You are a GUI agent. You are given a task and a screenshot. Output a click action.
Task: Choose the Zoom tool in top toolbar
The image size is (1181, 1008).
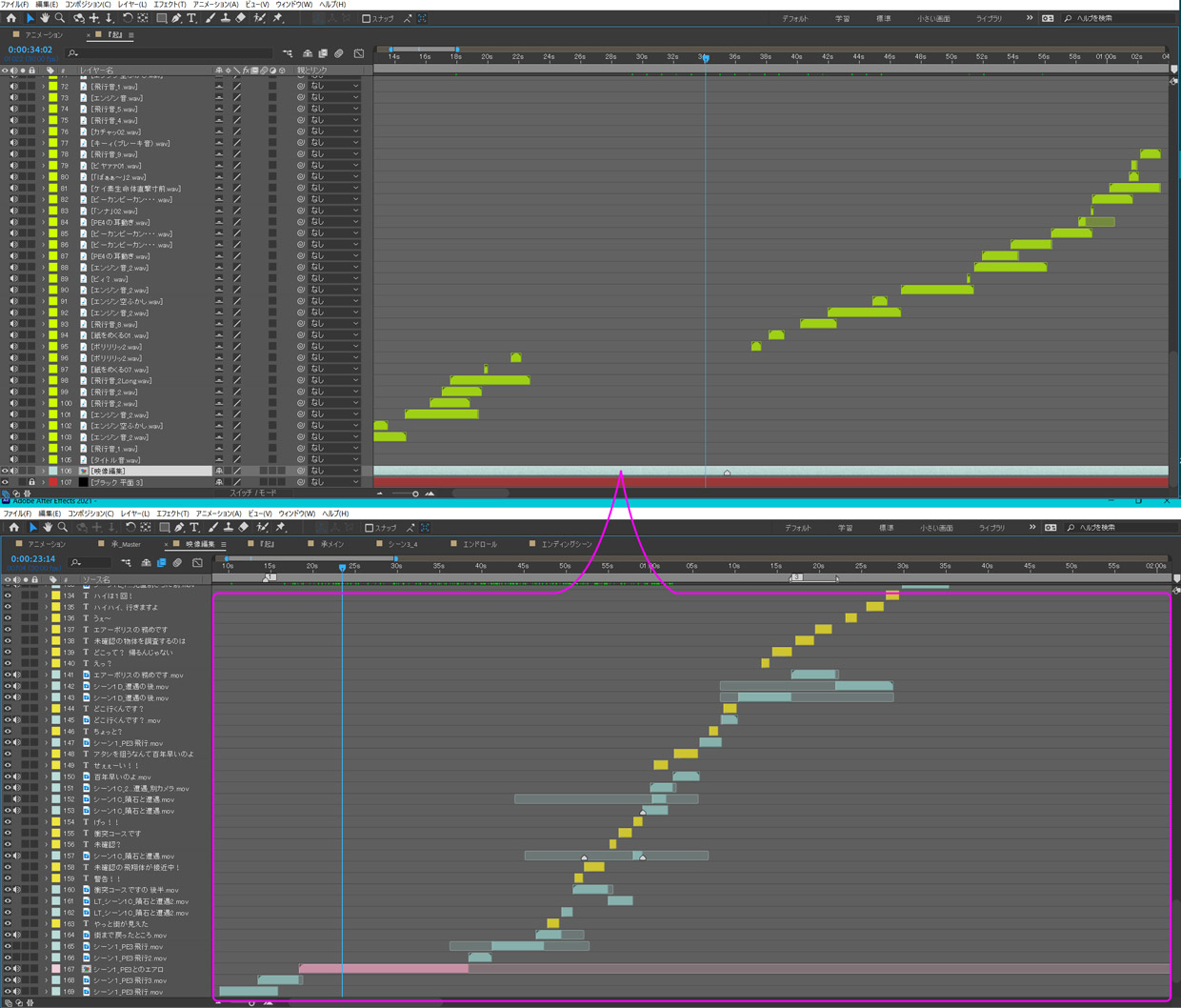click(59, 18)
